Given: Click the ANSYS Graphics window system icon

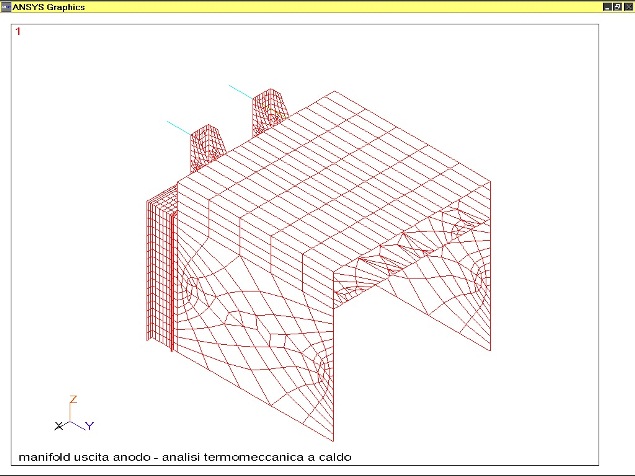Looking at the screenshot, I should tap(6, 6).
